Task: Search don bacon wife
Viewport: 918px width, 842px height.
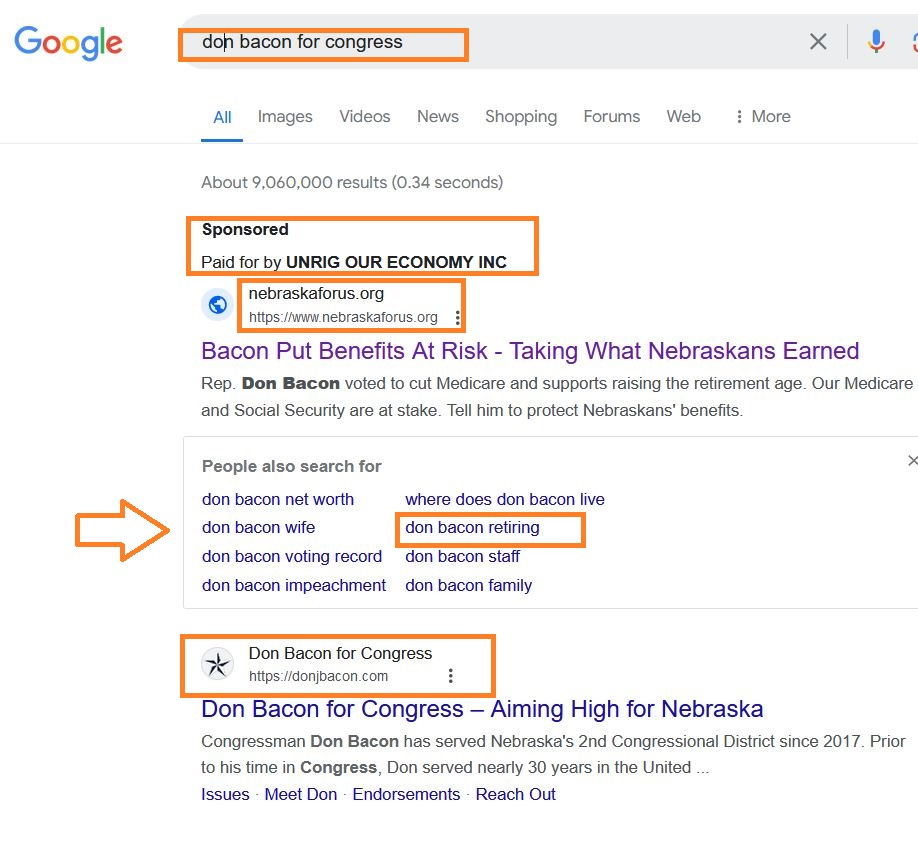Action: [258, 528]
